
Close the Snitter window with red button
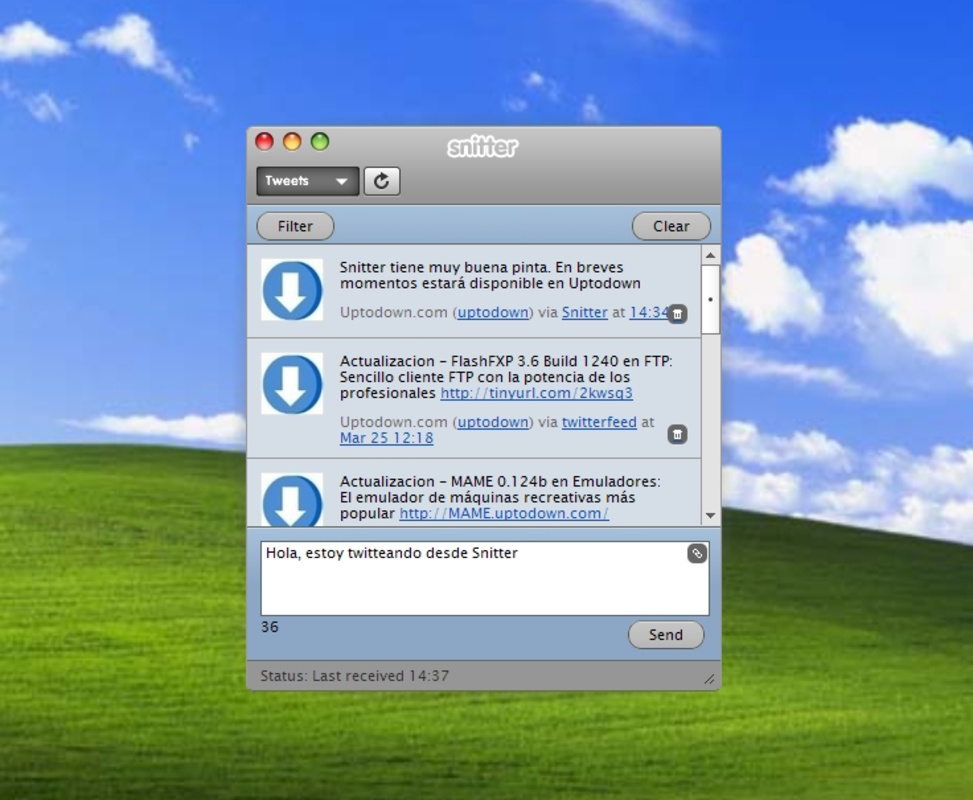point(264,142)
